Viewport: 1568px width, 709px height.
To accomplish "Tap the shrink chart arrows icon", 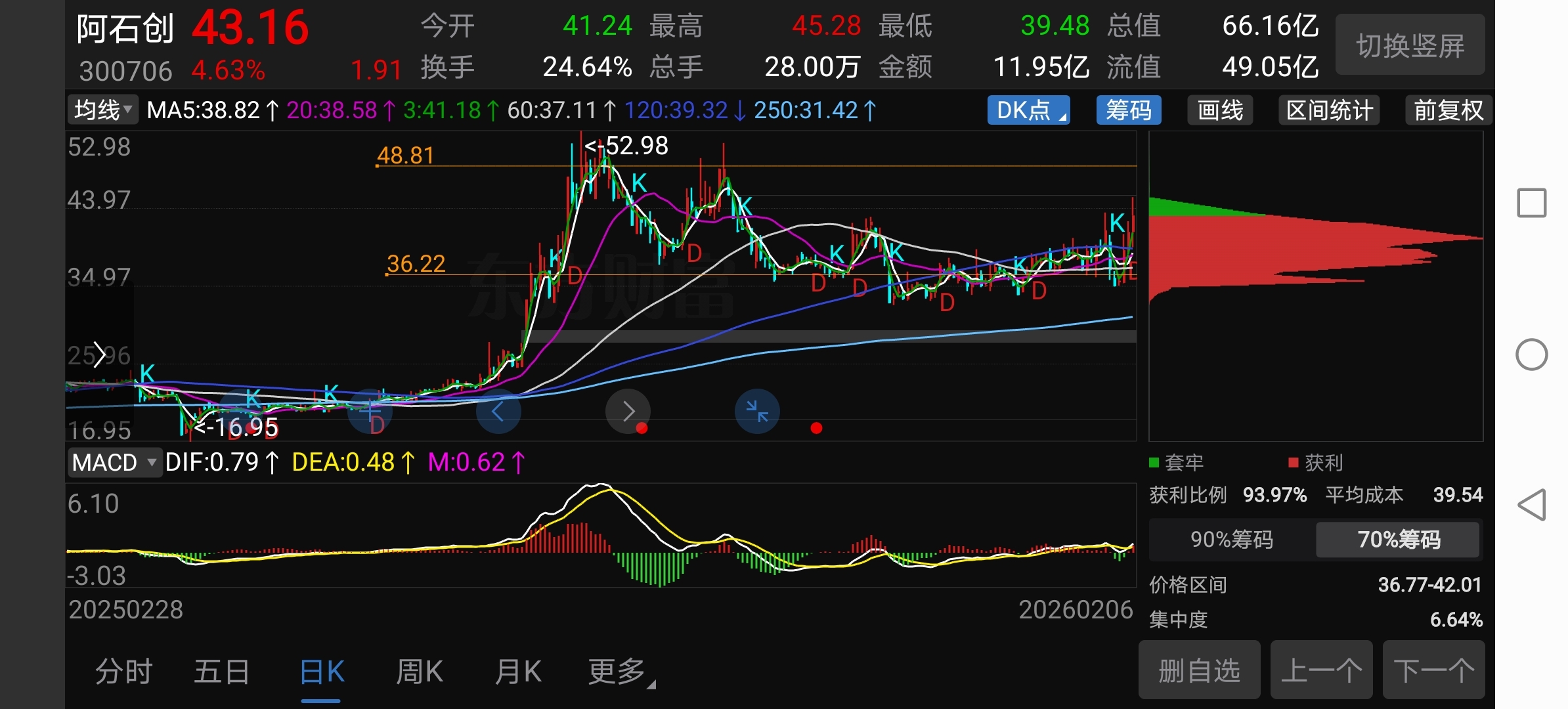I will tap(757, 412).
